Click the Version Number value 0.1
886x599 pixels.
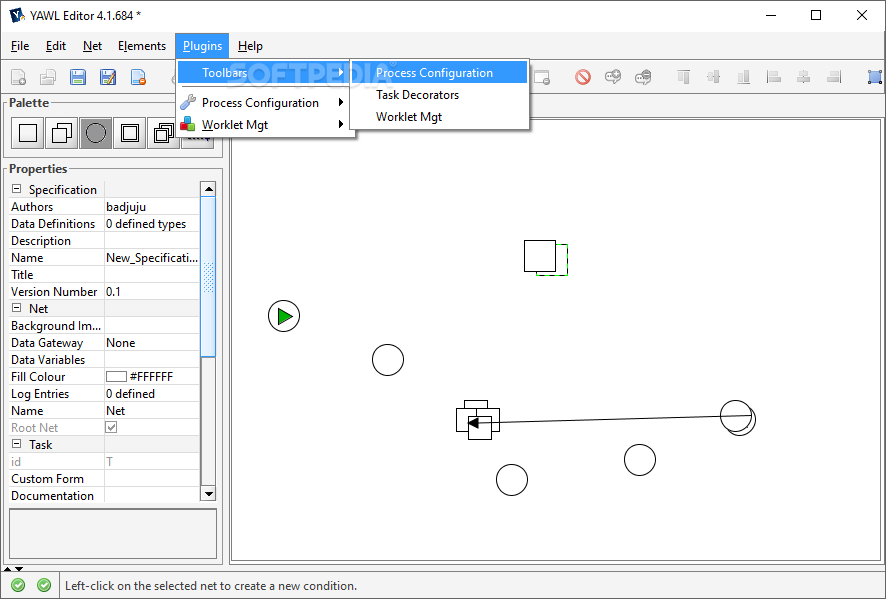[x=113, y=292]
